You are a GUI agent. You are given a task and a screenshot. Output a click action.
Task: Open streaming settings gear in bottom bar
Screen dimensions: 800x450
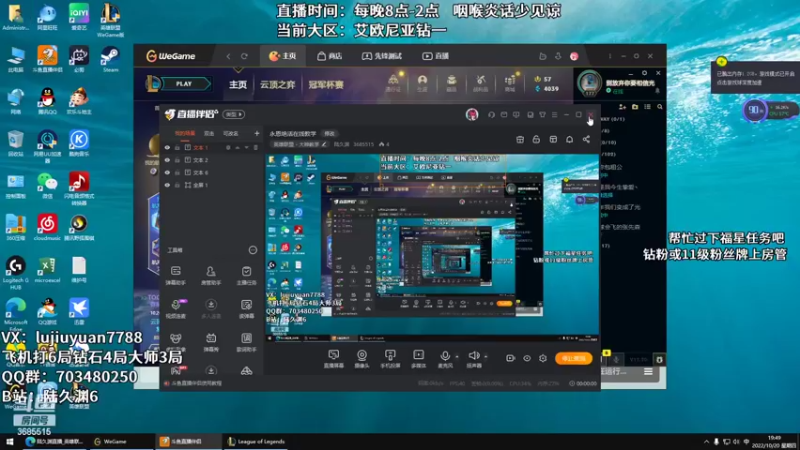(543, 358)
